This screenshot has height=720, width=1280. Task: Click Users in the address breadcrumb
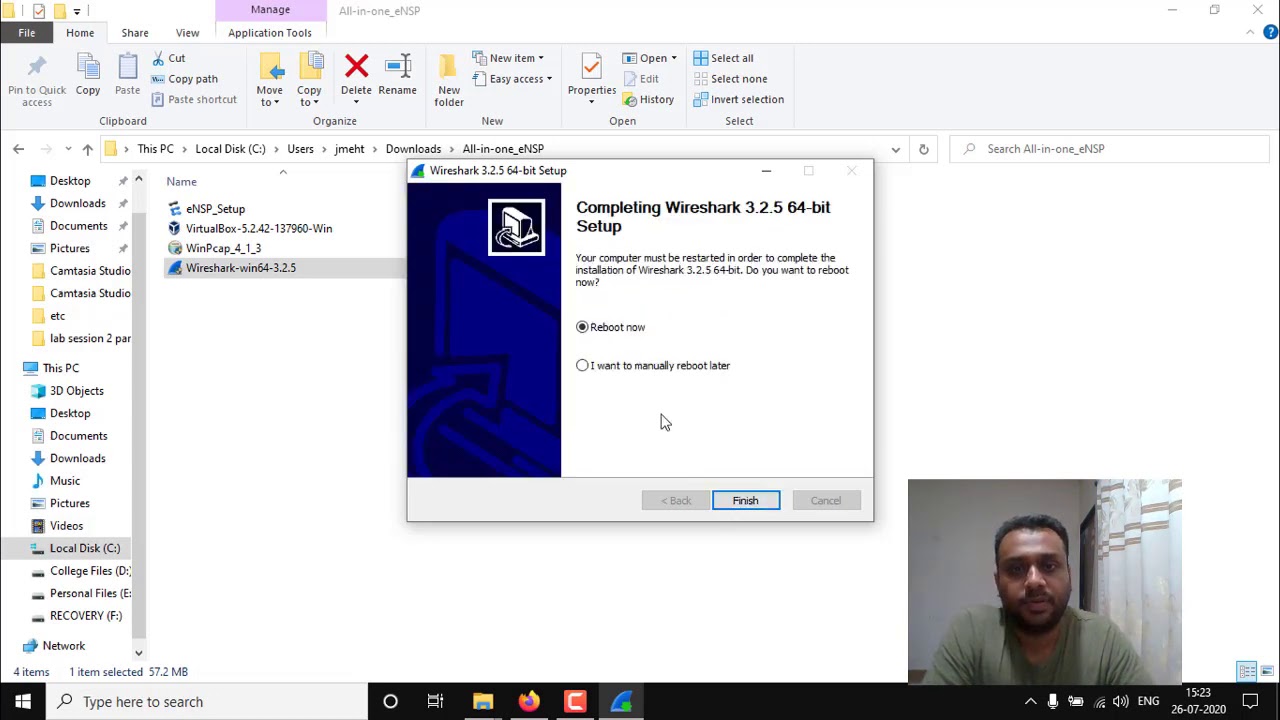(300, 149)
